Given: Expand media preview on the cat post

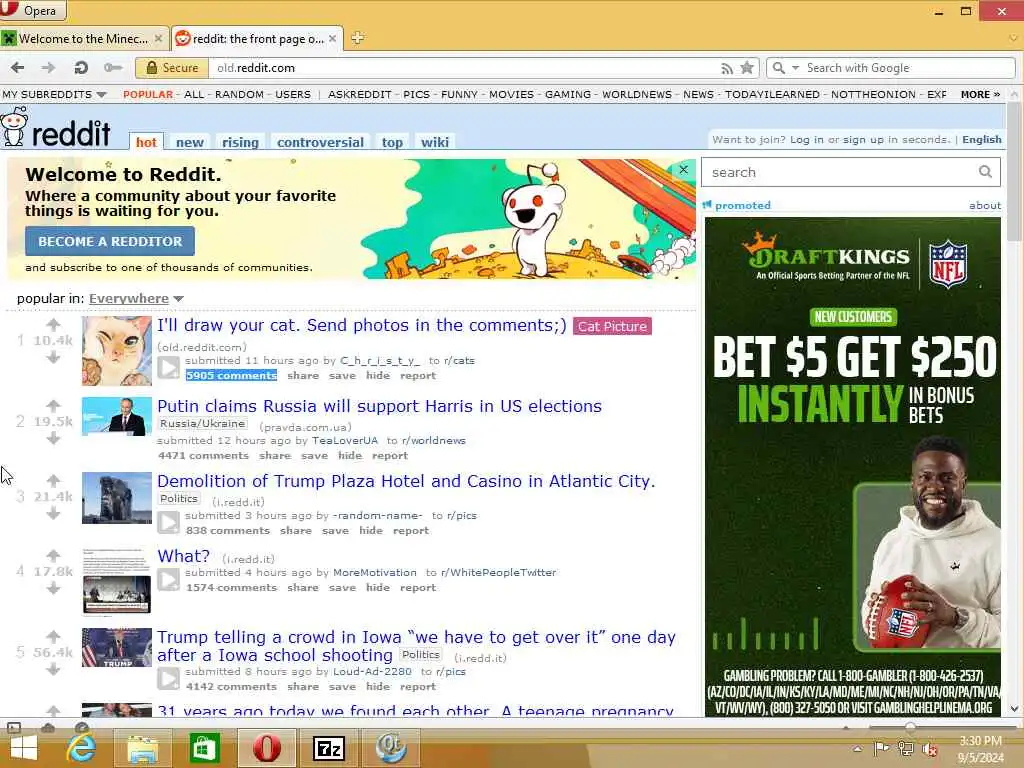Looking at the screenshot, I should (x=168, y=368).
